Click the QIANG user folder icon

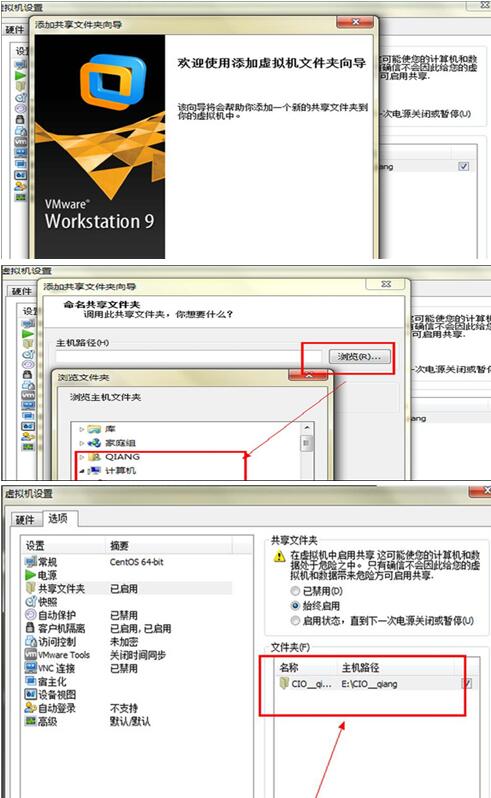pyautogui.click(x=94, y=457)
